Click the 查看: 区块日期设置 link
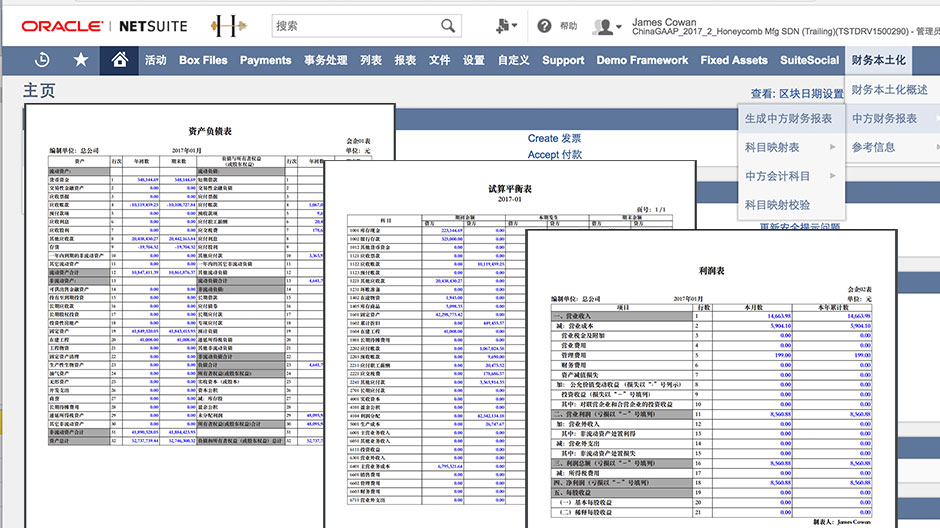 (x=797, y=93)
